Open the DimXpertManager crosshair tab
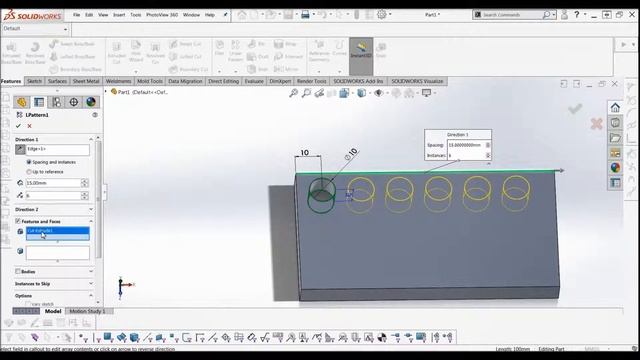640x360 pixels. [73, 102]
